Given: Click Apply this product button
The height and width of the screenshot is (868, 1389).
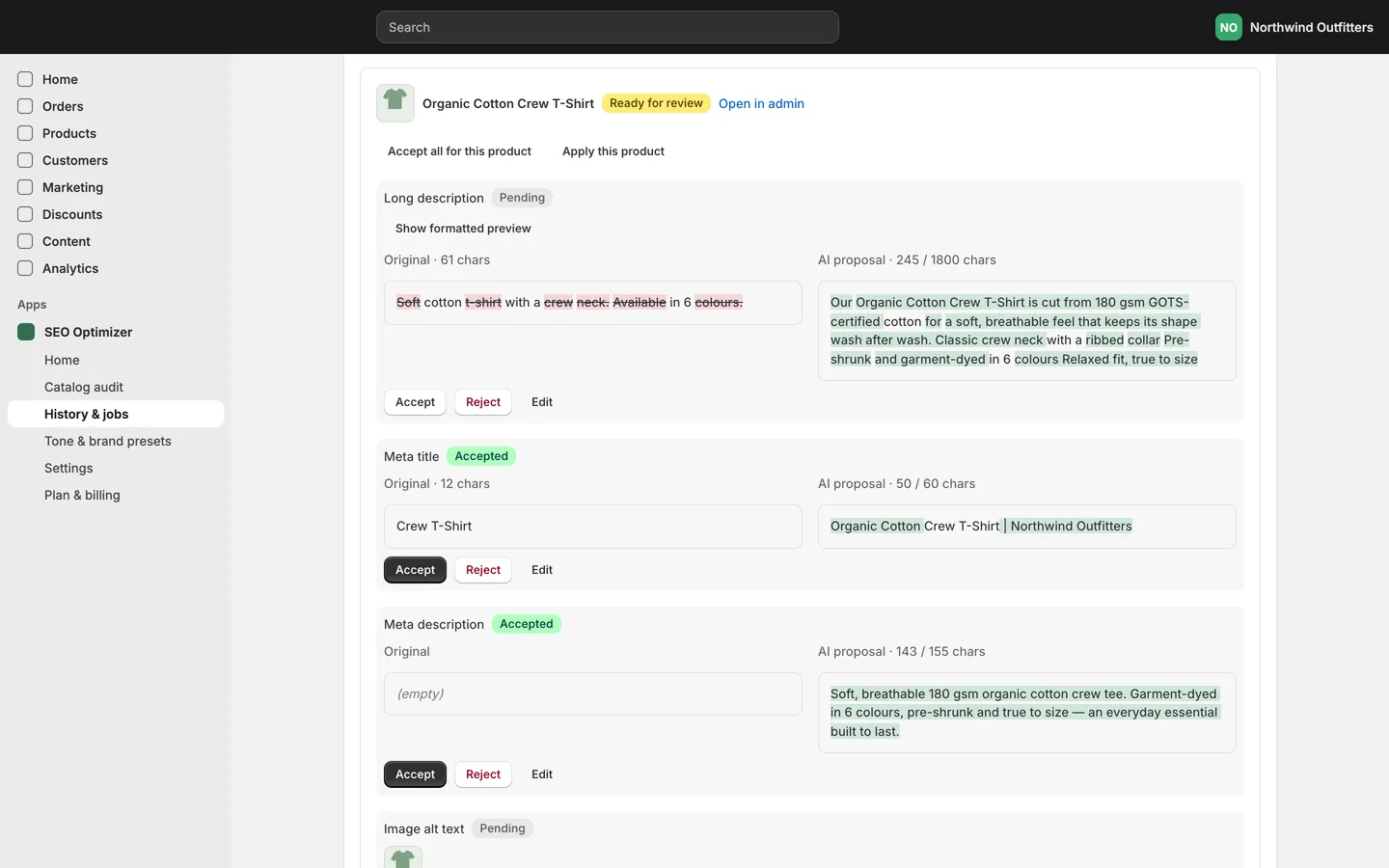Looking at the screenshot, I should coord(613,151).
